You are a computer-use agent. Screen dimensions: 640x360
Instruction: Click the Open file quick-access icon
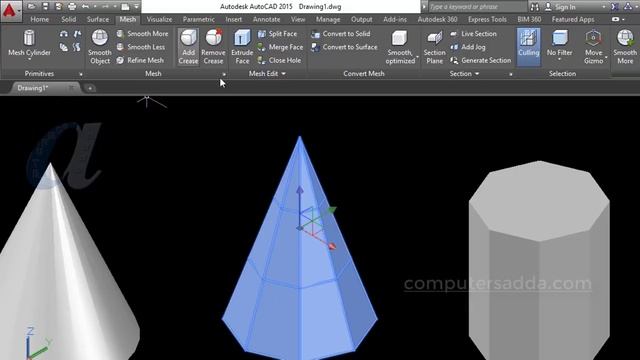[x=31, y=7]
